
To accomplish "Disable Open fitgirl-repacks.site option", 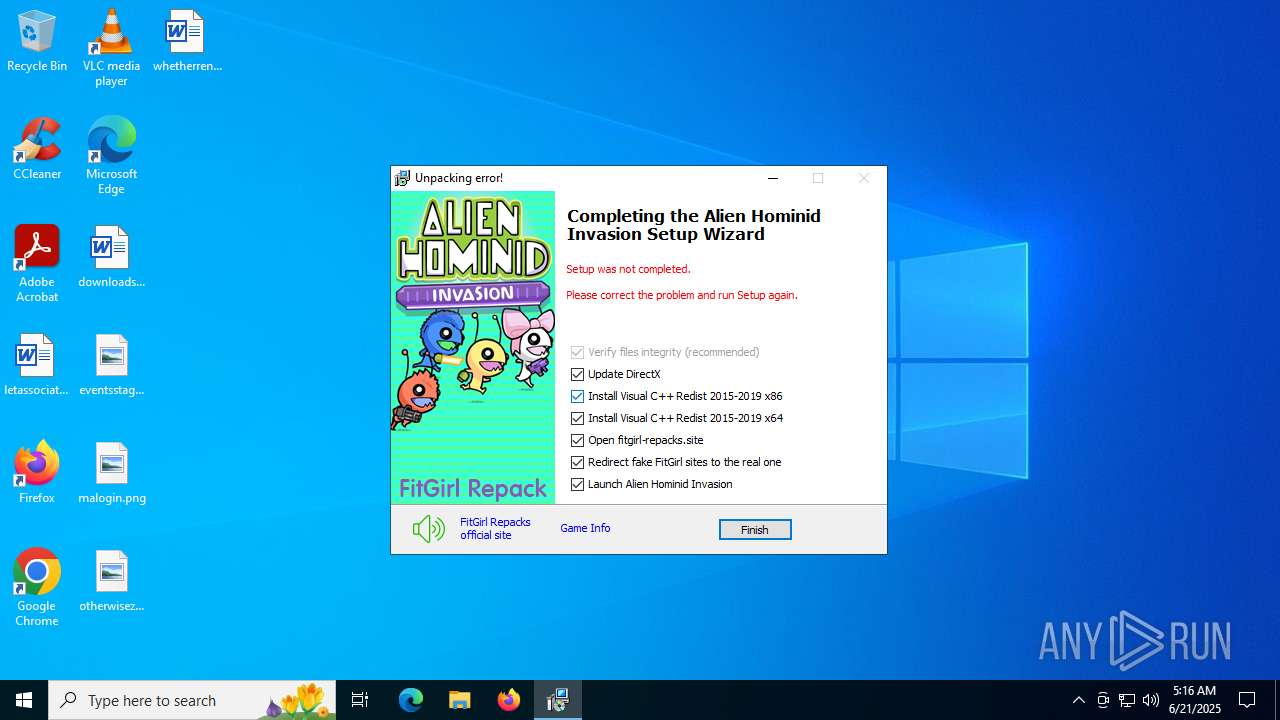I will tap(577, 440).
